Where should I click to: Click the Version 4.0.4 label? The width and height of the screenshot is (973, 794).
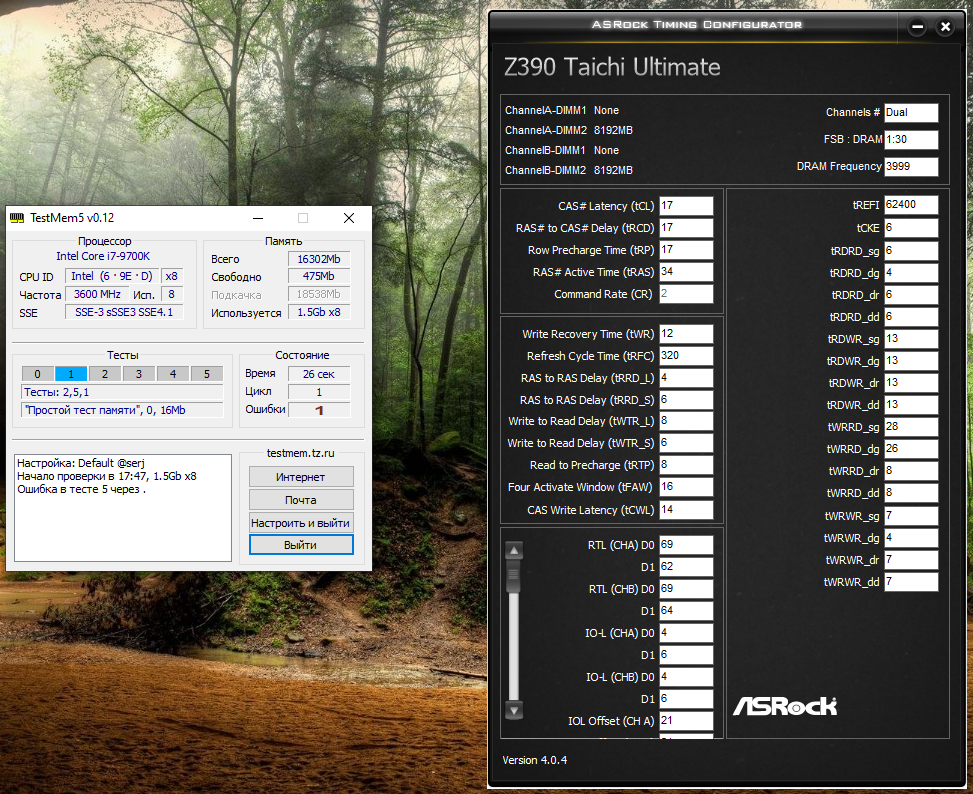(x=534, y=760)
